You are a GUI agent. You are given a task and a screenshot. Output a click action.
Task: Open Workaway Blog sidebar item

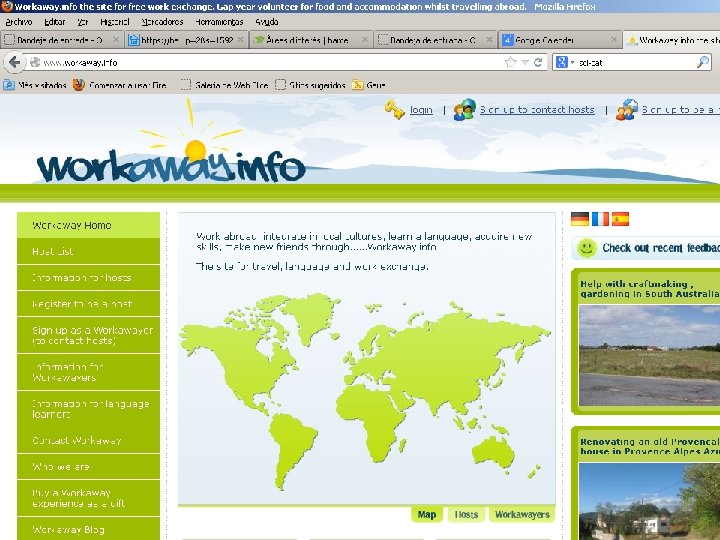tap(88, 529)
